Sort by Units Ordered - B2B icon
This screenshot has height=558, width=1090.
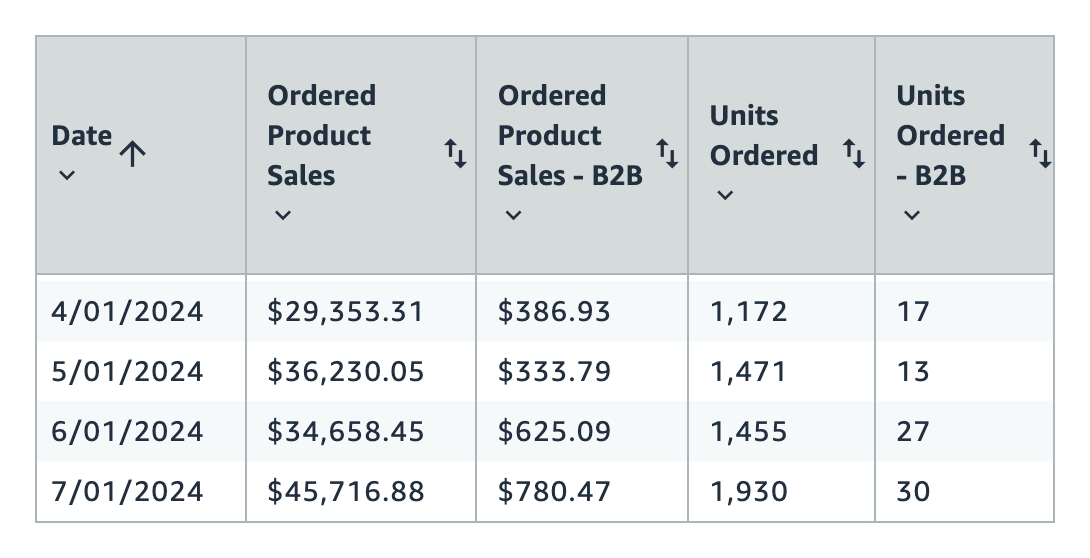(1040, 154)
